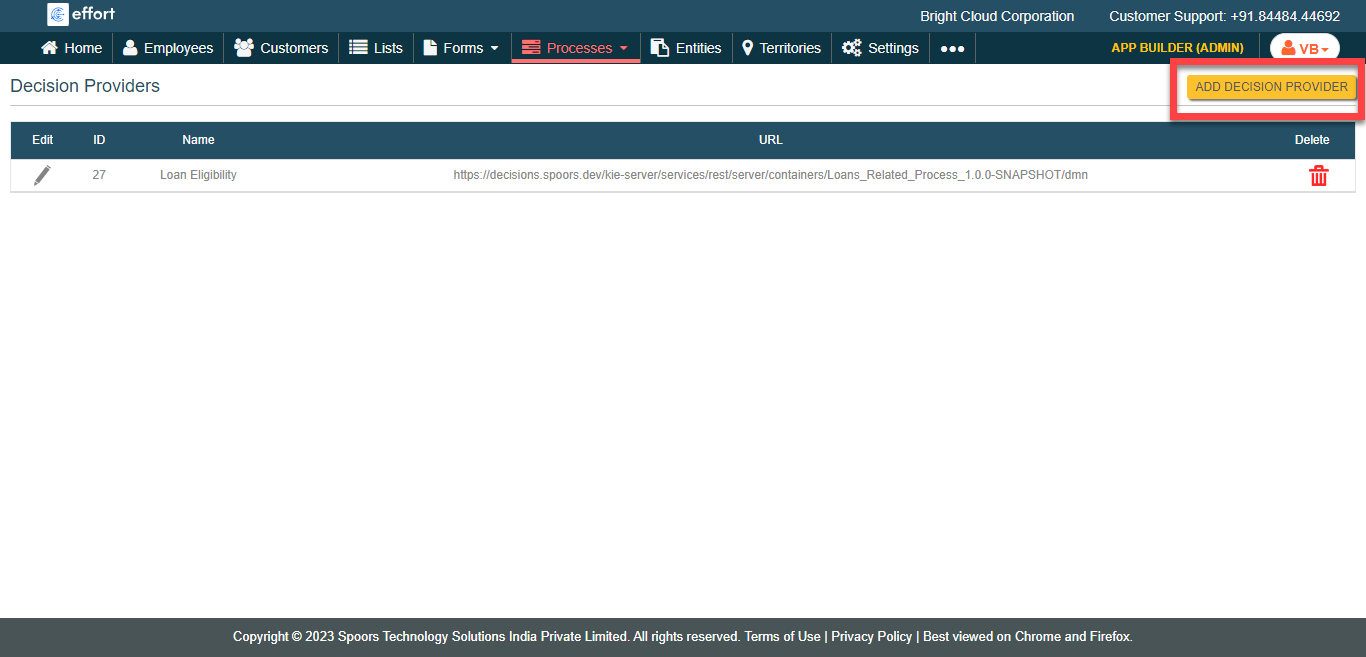Expand the Processes dropdown menu
Image resolution: width=1366 pixels, height=657 pixels.
click(576, 48)
